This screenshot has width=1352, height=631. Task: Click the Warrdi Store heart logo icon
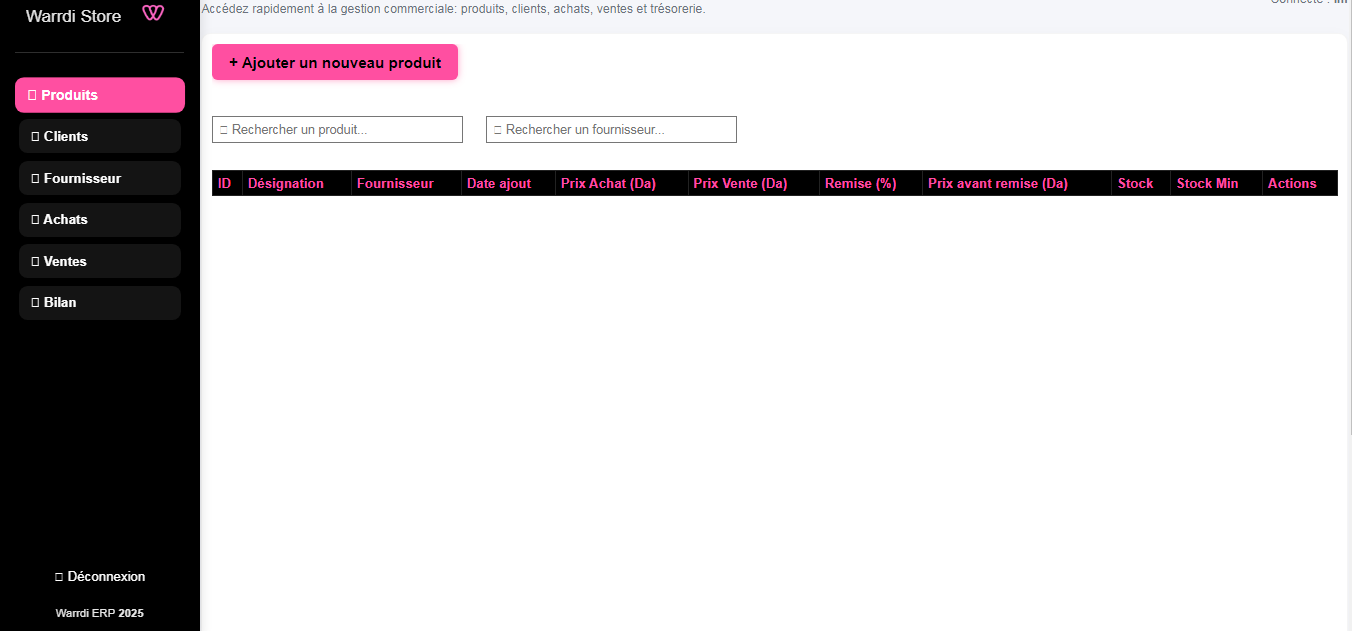152,15
